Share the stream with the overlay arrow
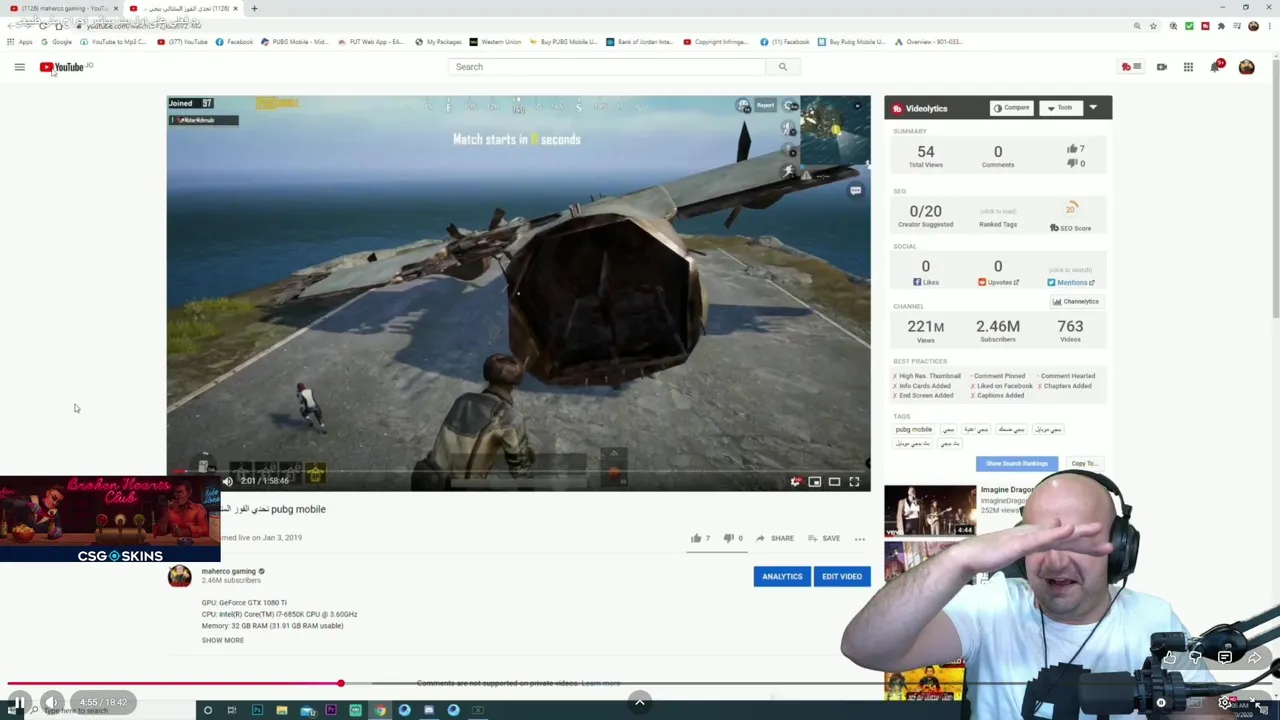Image resolution: width=1280 pixels, height=720 pixels. (x=1254, y=658)
